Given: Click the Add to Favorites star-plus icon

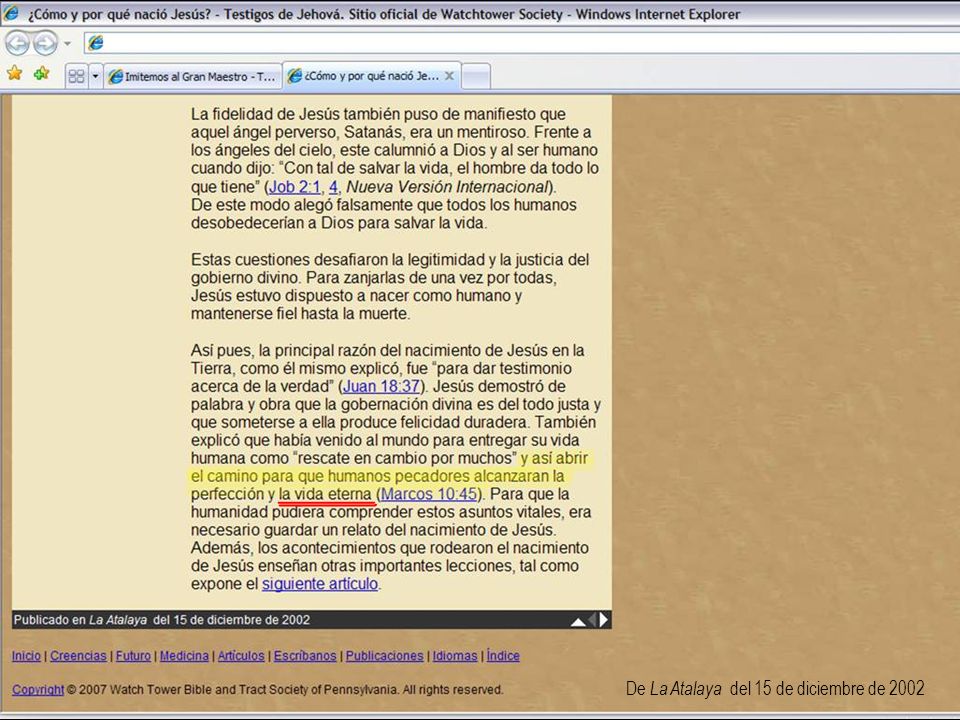Looking at the screenshot, I should pos(42,73).
